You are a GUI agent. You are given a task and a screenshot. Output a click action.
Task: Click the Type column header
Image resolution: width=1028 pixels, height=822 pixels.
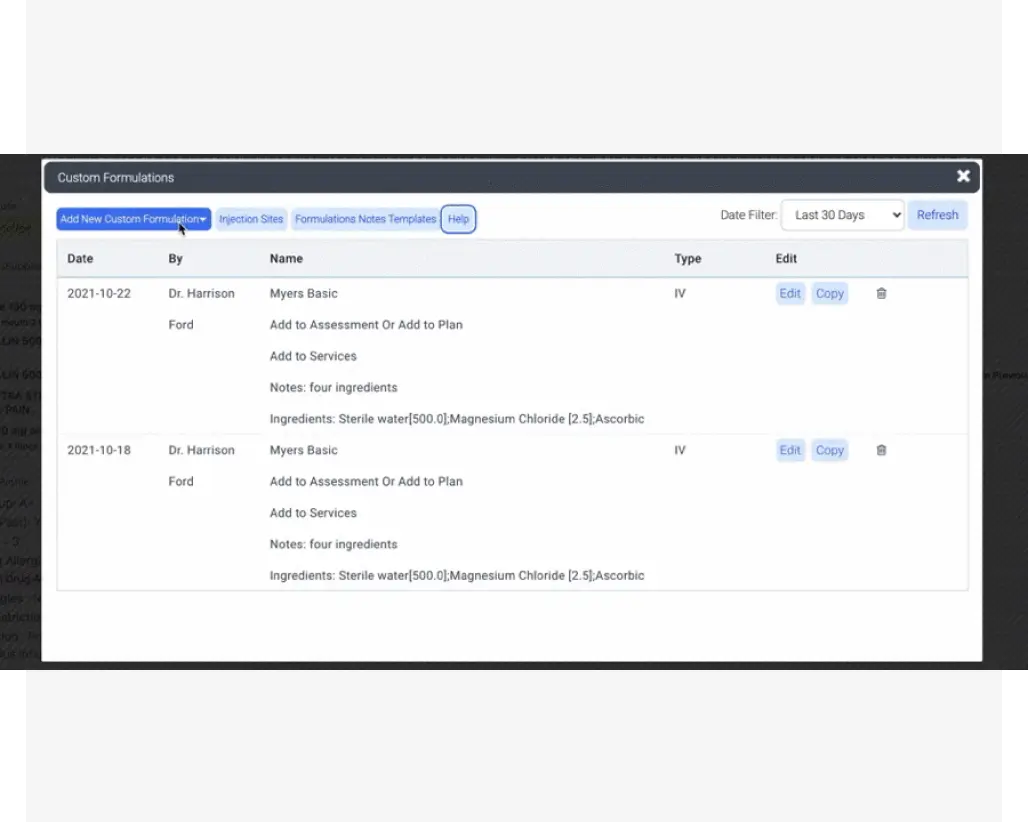(x=688, y=258)
